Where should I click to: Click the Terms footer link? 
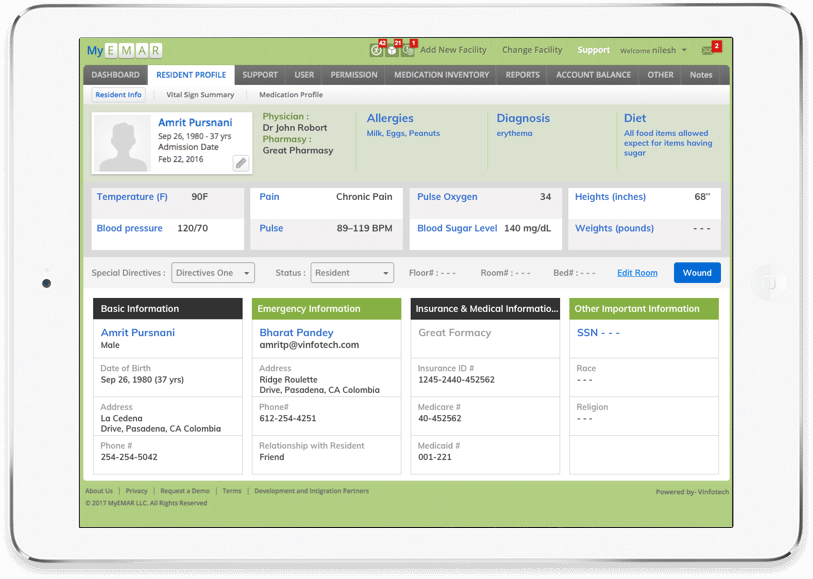click(x=232, y=491)
